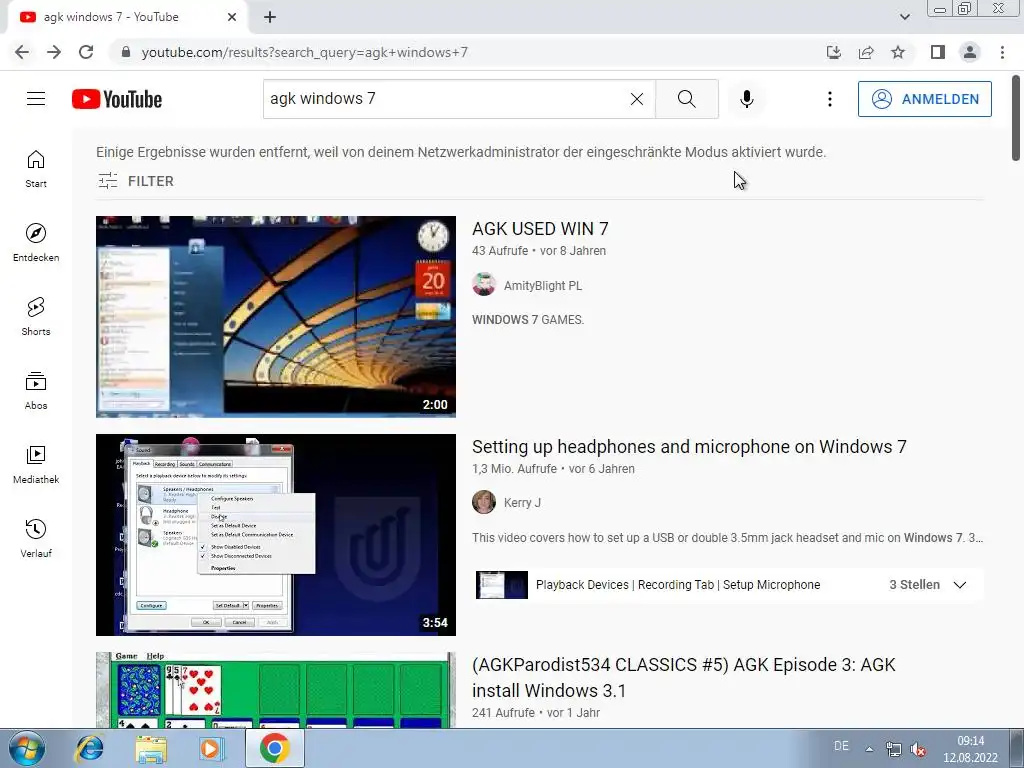Click the Kerry J channel avatar

click(484, 502)
